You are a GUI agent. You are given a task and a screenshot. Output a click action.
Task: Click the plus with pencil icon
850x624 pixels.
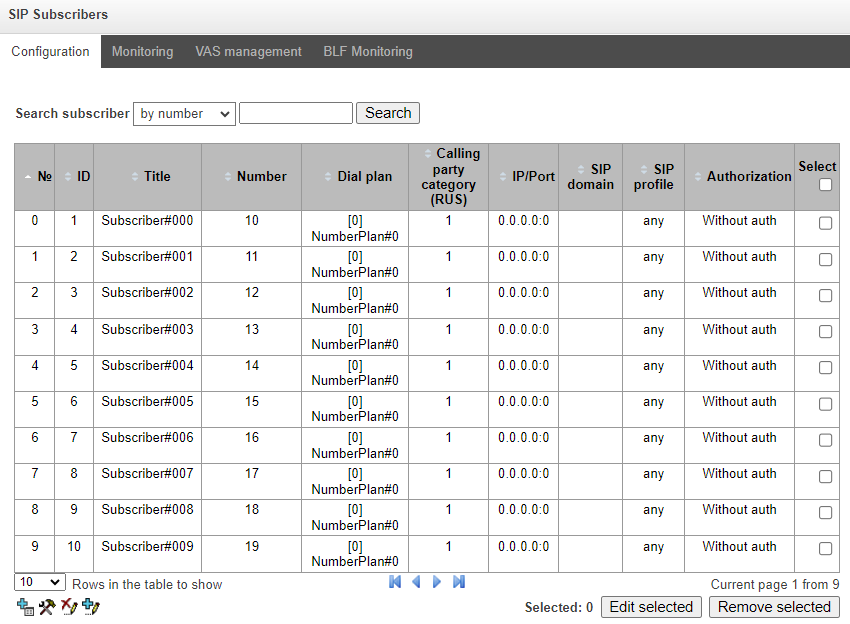[91, 606]
